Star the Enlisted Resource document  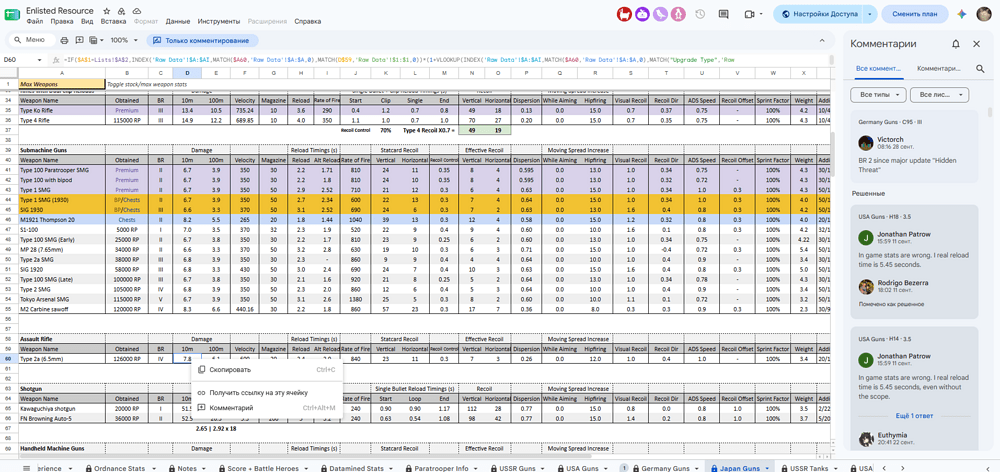point(107,11)
